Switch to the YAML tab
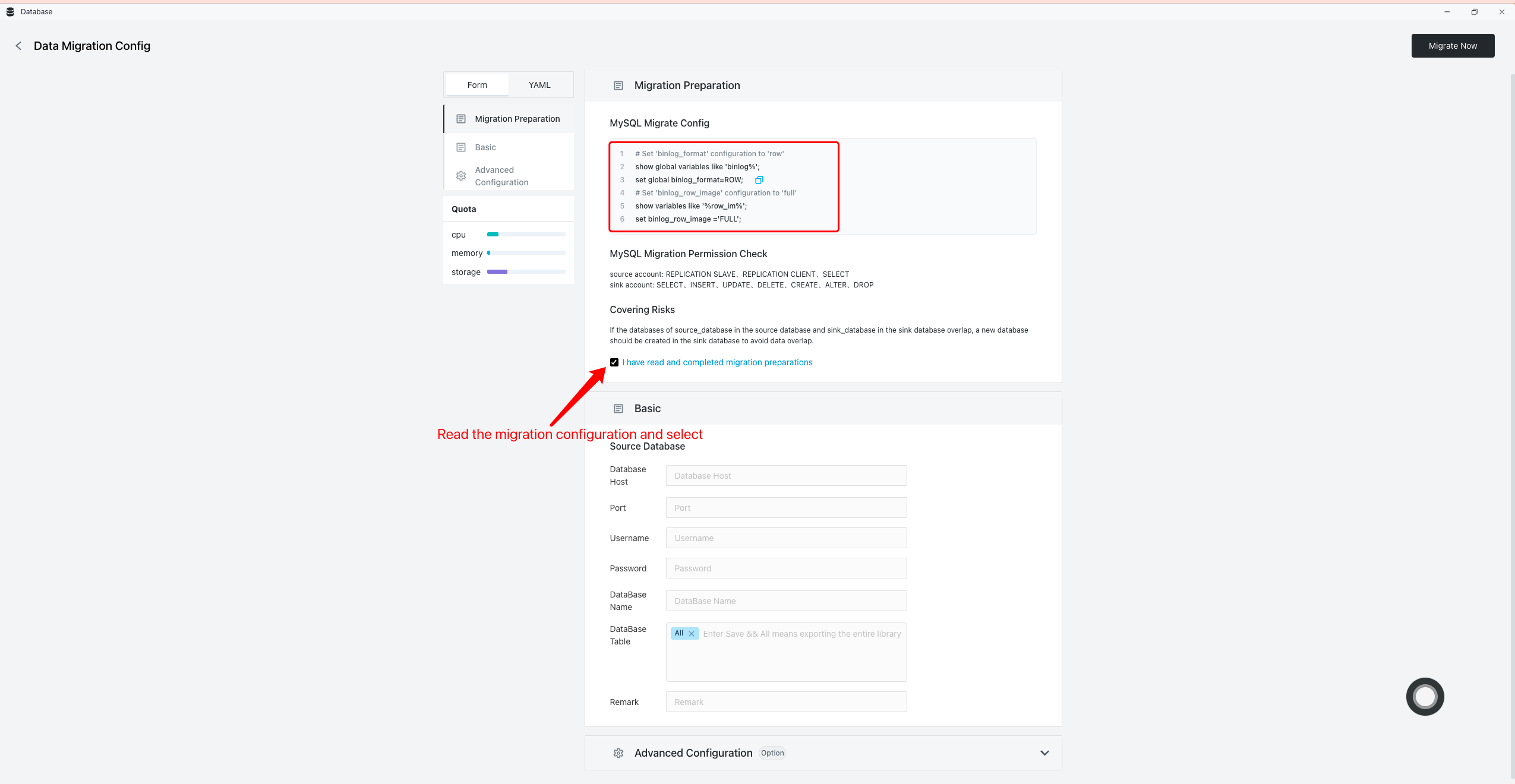Viewport: 1515px width, 784px height. tap(539, 85)
